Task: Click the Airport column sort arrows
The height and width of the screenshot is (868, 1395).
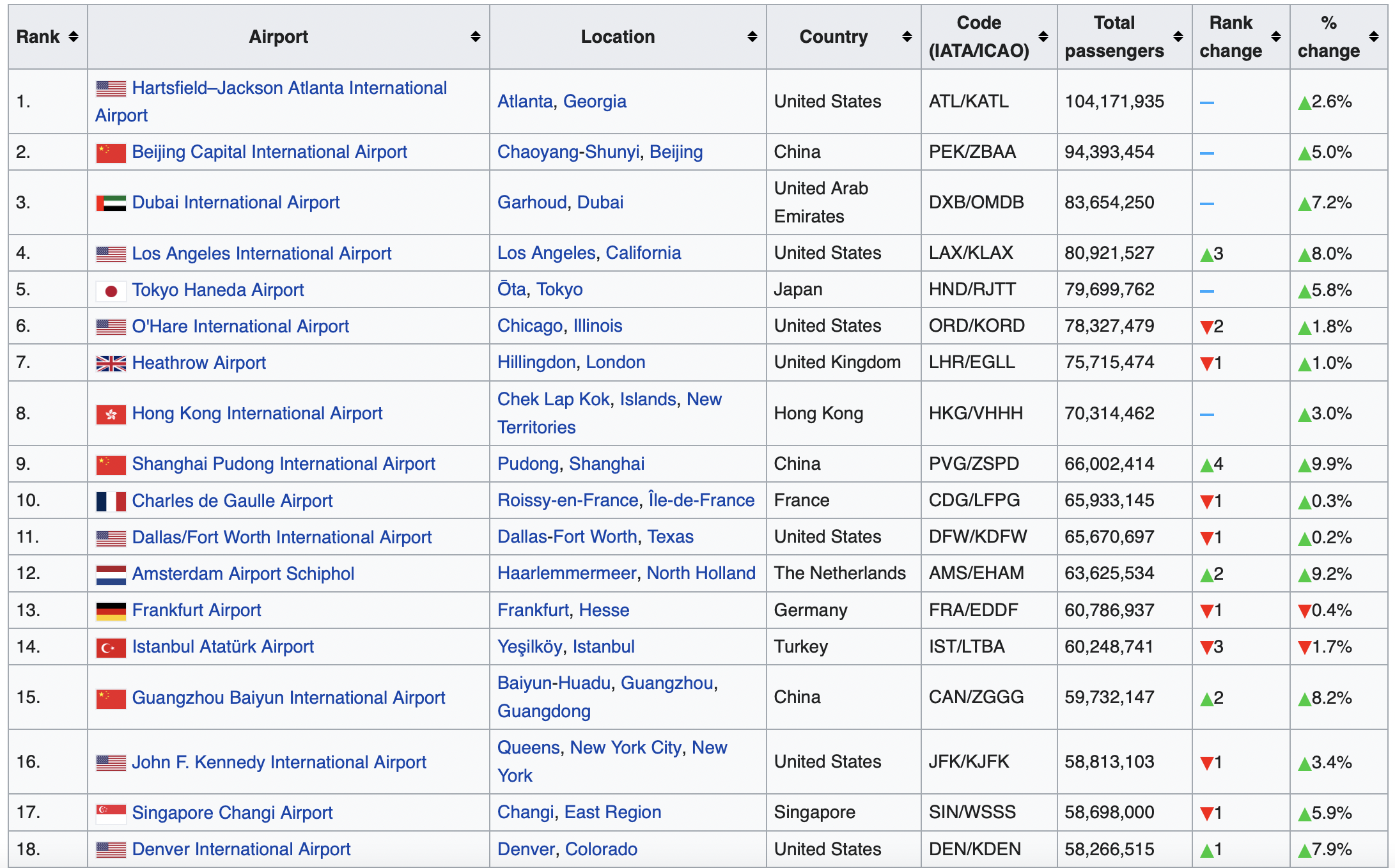Action: tap(475, 37)
